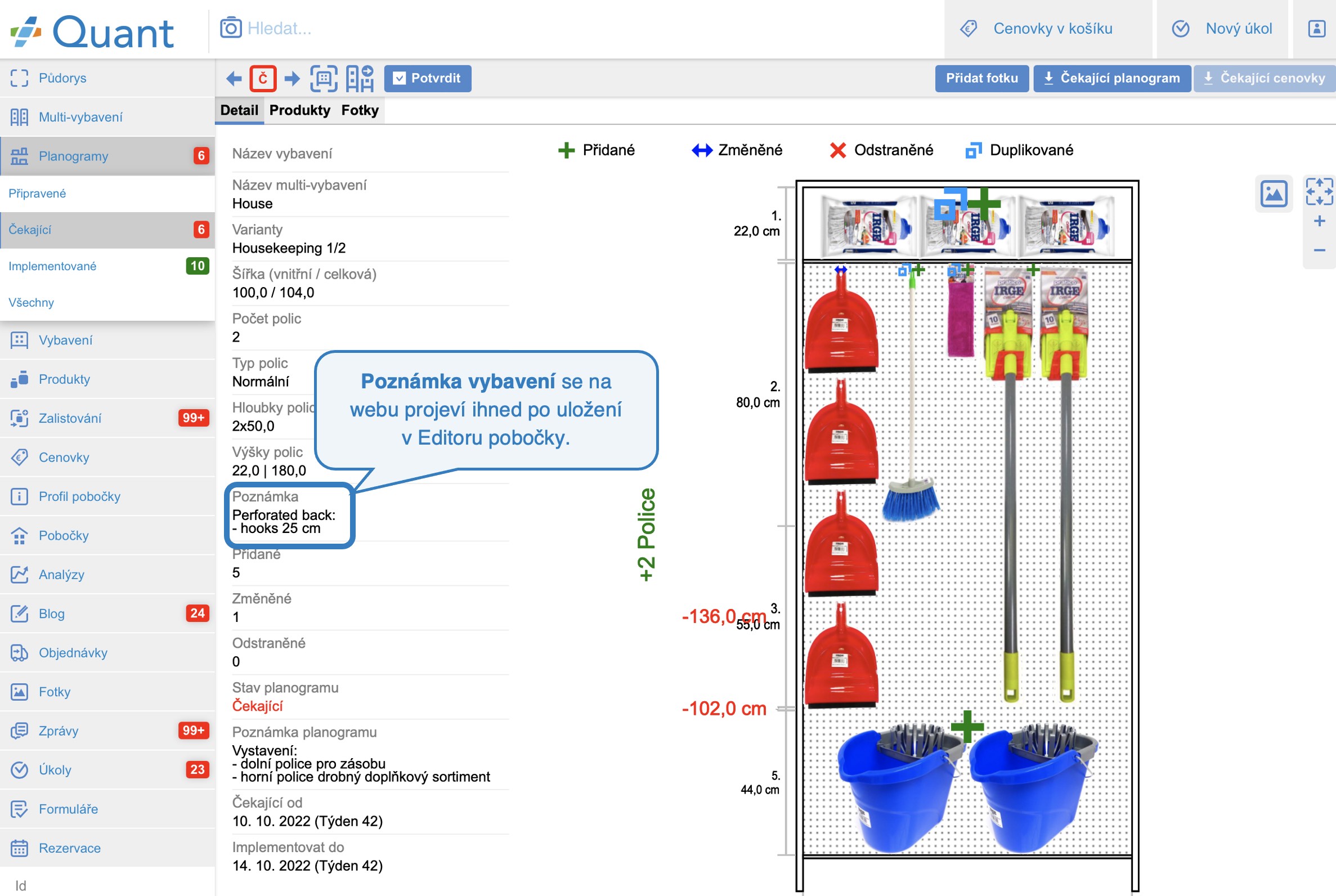Click the back arrow in planogram toolbar
Image resolution: width=1336 pixels, height=896 pixels.
233,78
